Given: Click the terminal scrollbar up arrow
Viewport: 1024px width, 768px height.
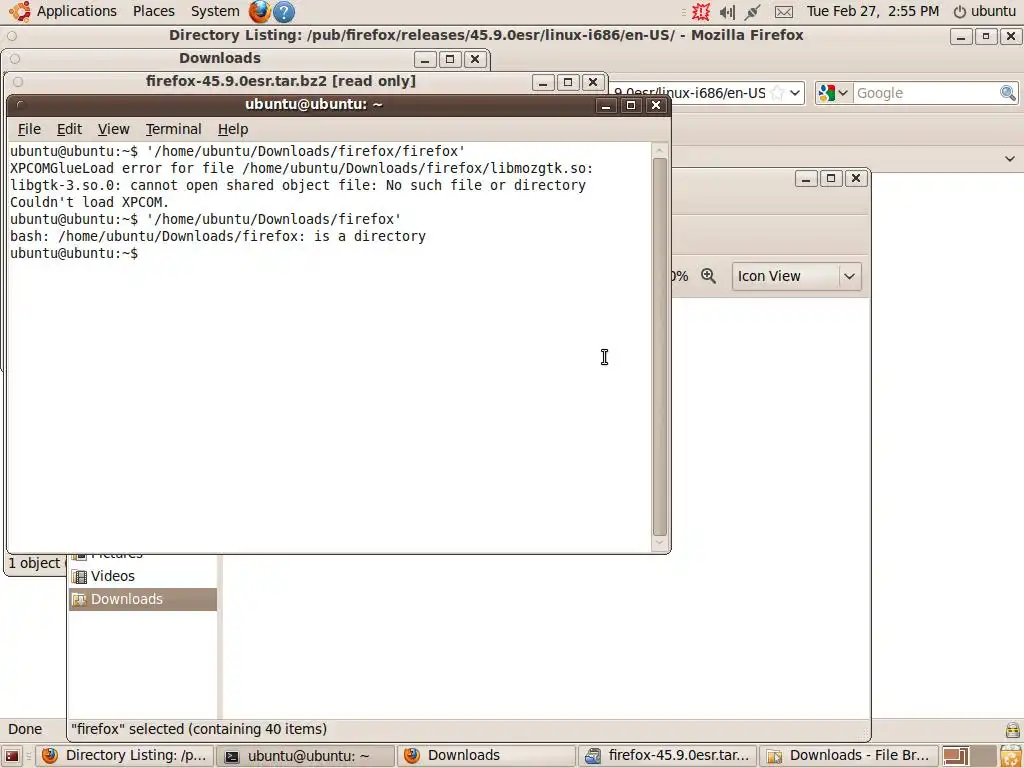Looking at the screenshot, I should [660, 150].
